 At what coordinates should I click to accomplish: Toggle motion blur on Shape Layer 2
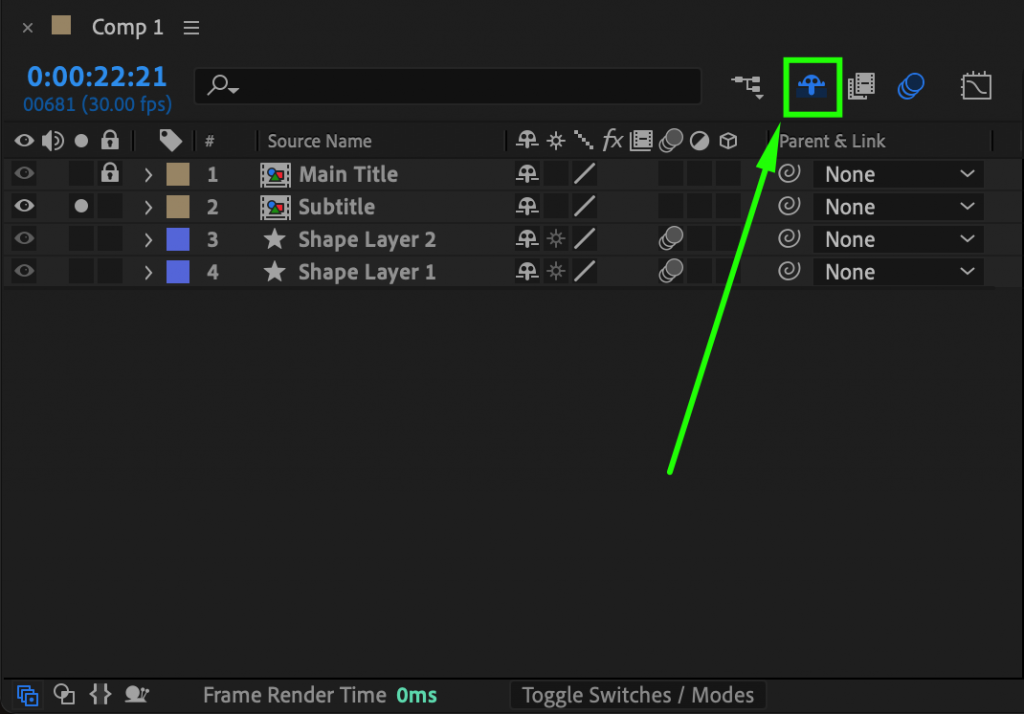tap(670, 239)
